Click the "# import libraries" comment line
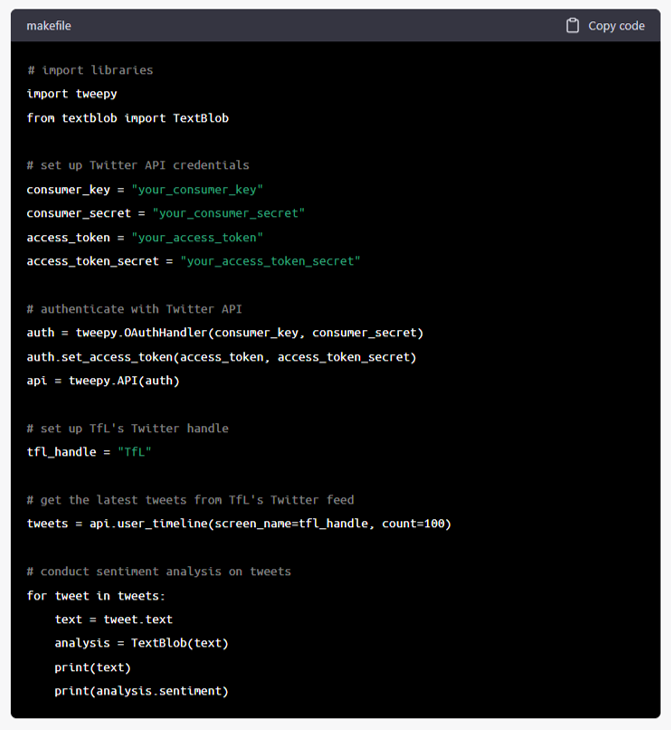 point(90,70)
